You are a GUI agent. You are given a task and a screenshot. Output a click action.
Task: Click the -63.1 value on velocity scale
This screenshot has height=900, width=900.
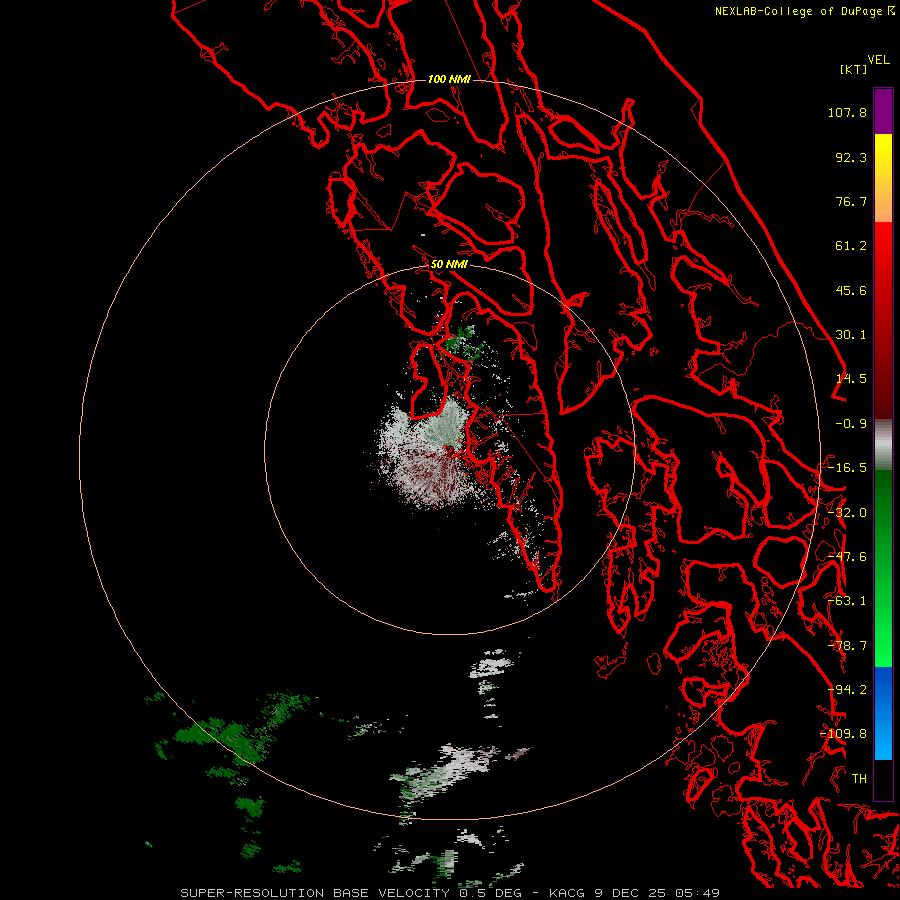[x=847, y=601]
